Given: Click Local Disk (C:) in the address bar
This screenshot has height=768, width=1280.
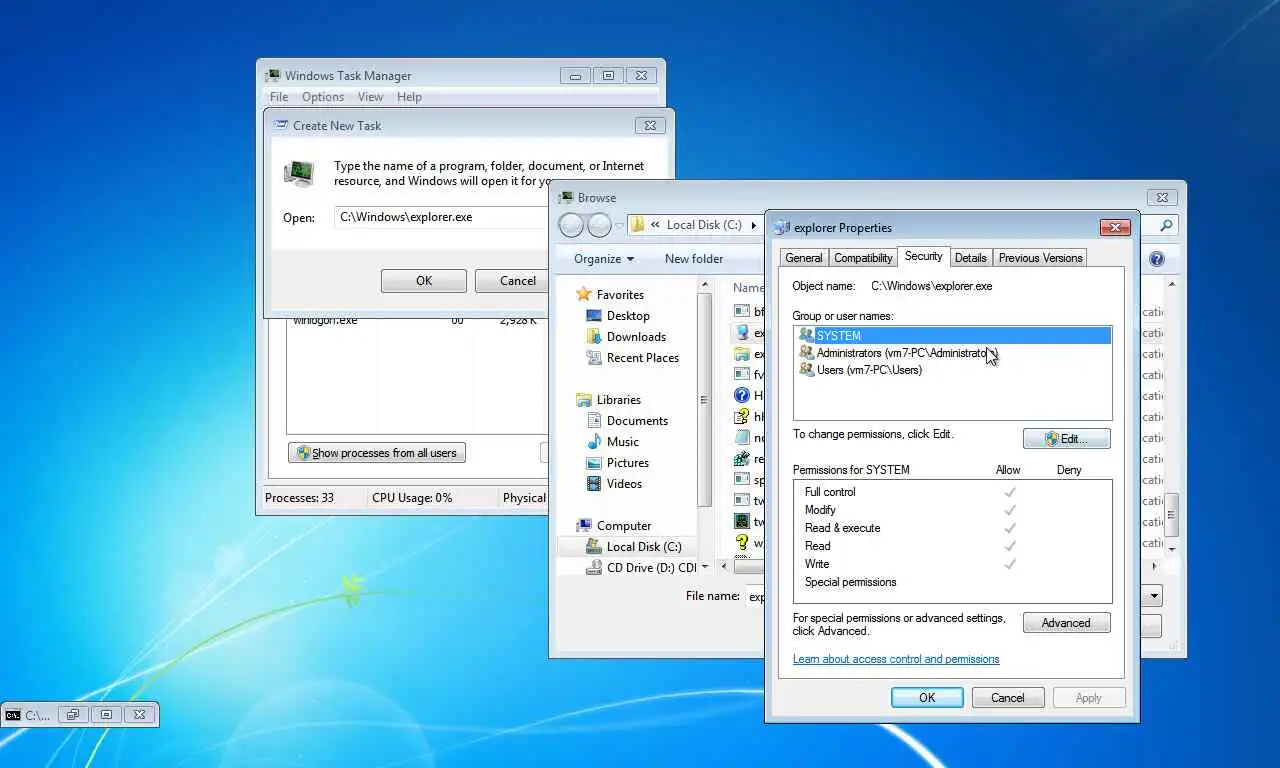Looking at the screenshot, I should click(704, 225).
